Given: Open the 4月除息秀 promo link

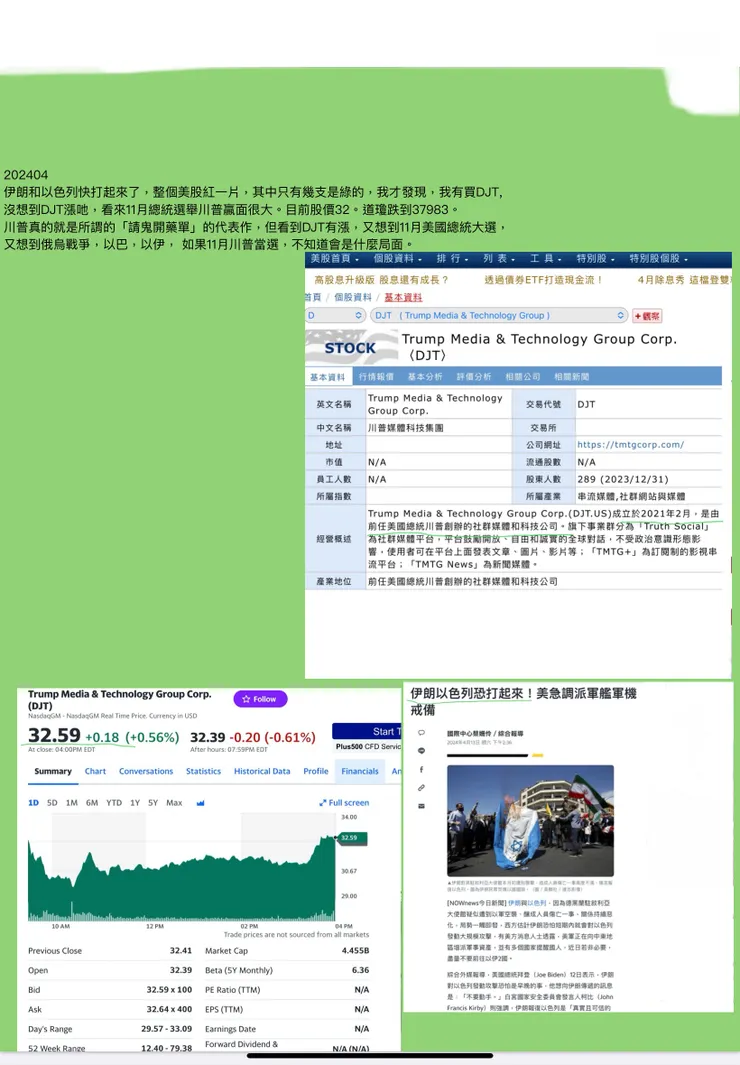Looking at the screenshot, I should [x=684, y=280].
